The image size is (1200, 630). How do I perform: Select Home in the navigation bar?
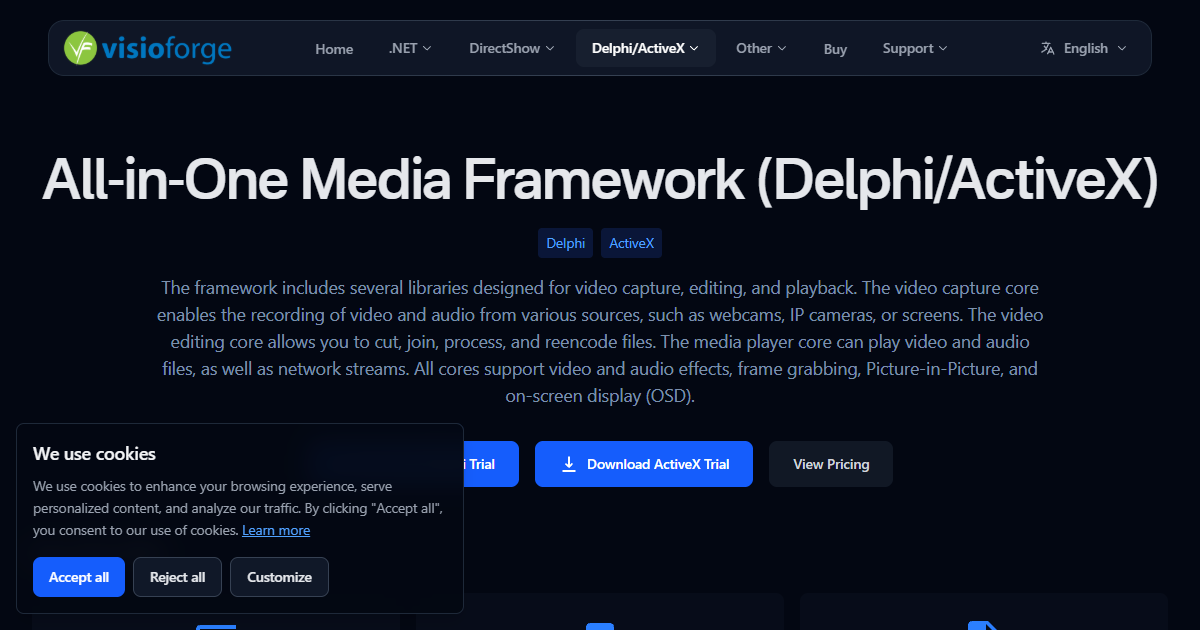coord(334,48)
